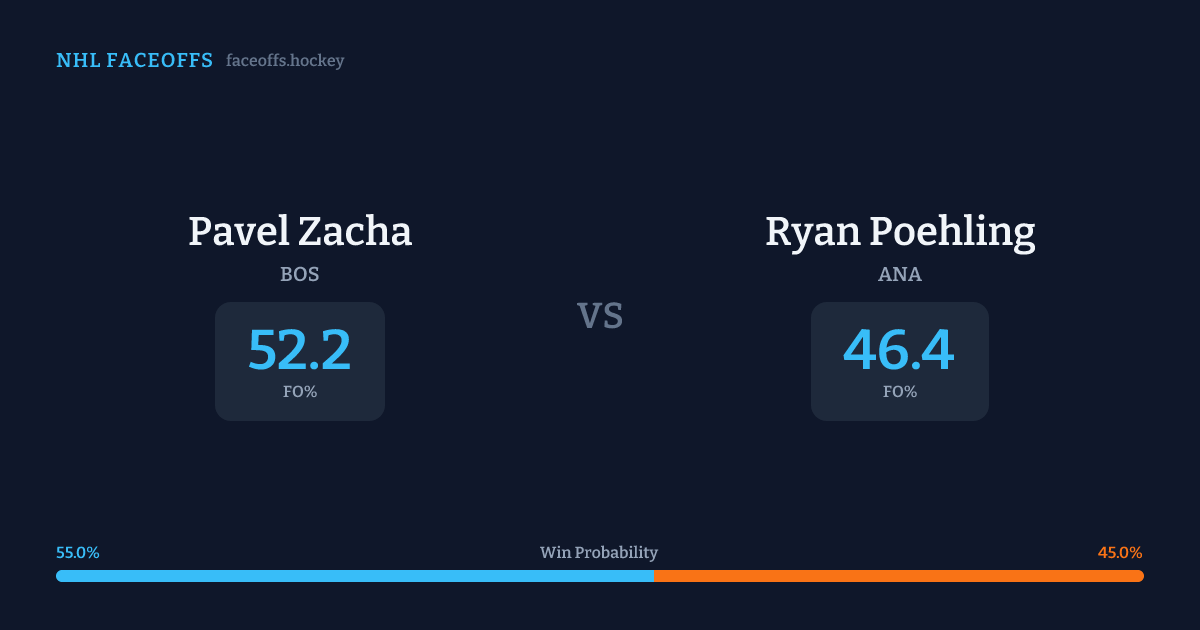
Task: Click the FO% label under 46.4
Action: click(x=900, y=392)
